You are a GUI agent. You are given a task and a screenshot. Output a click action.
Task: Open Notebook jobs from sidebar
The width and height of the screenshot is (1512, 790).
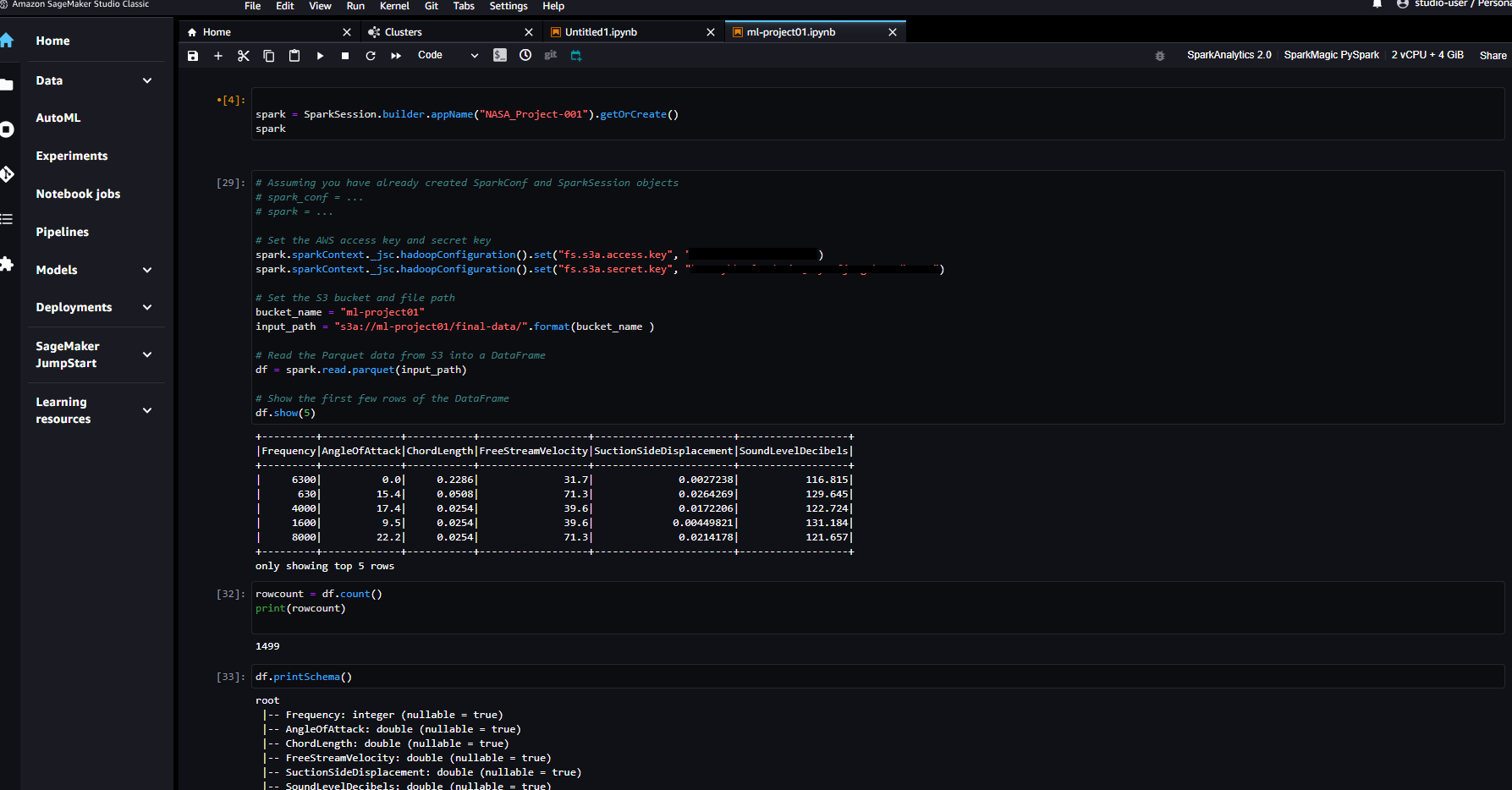click(x=78, y=194)
